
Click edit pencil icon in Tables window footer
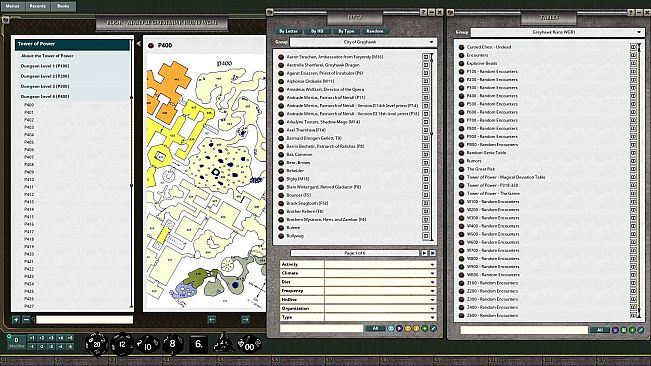click(641, 330)
